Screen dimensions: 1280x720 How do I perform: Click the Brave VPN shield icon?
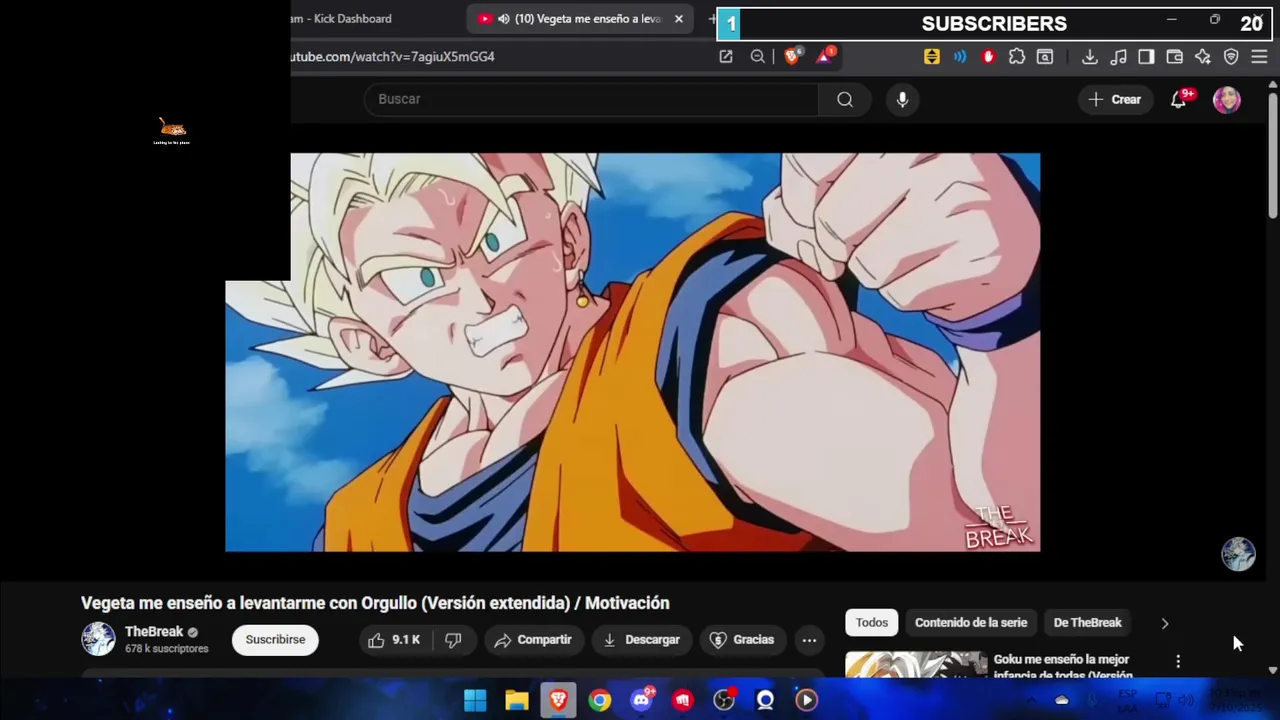tap(1231, 57)
